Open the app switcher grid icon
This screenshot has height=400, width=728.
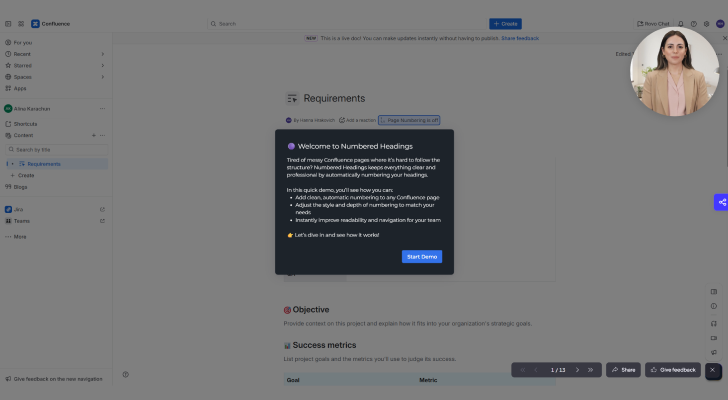click(x=21, y=24)
